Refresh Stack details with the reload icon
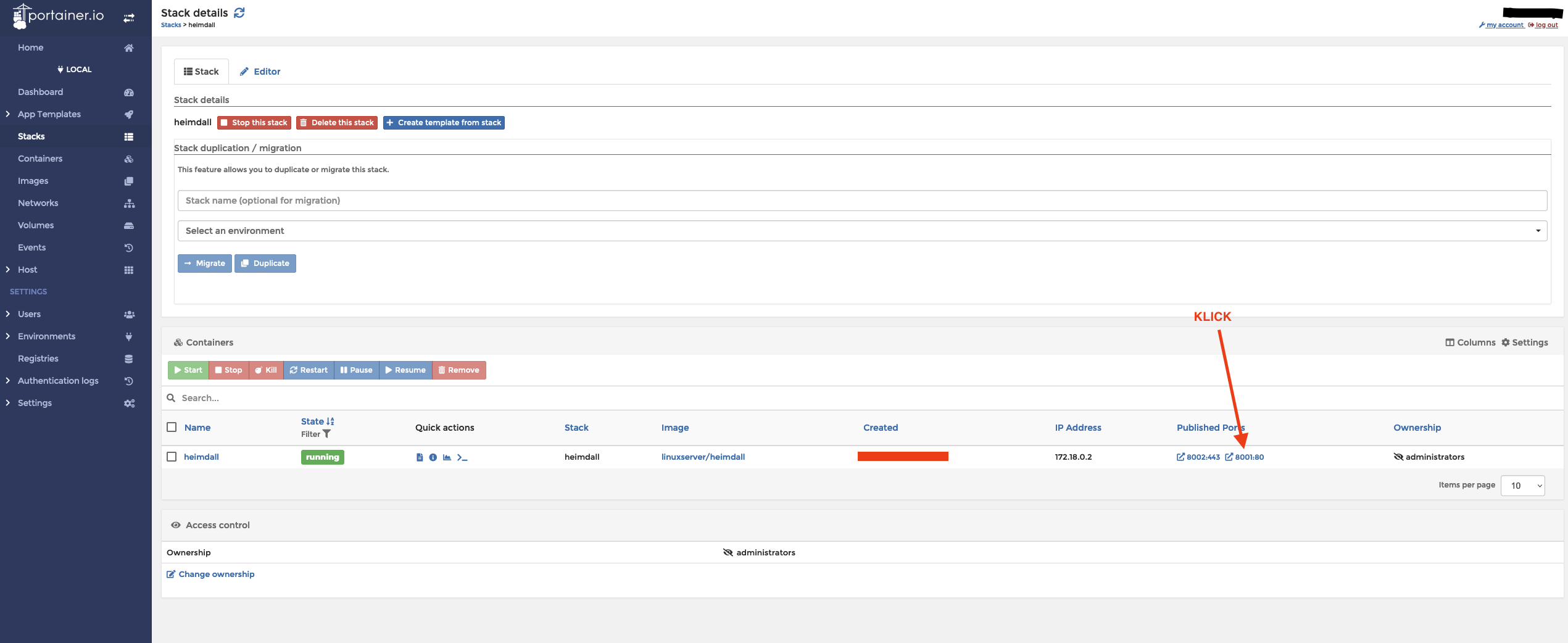The image size is (1568, 643). coord(239,12)
